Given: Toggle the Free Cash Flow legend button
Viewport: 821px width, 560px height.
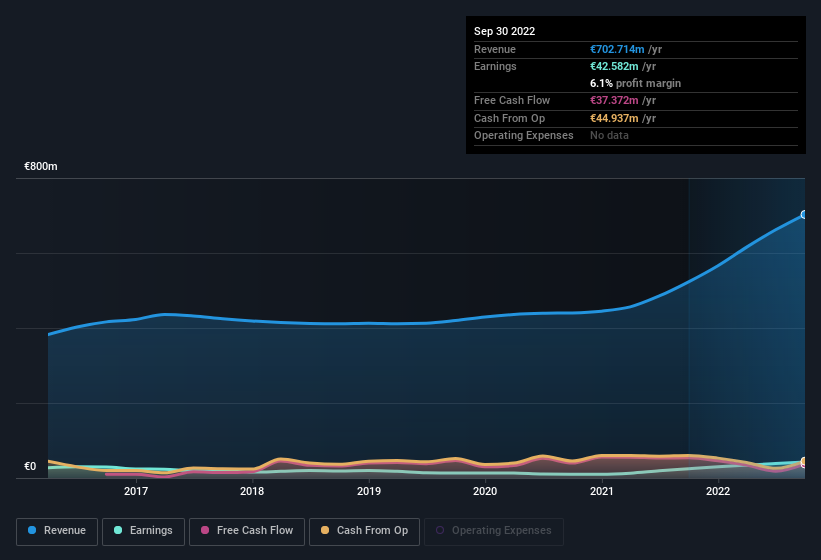Looking at the screenshot, I should coord(247,531).
